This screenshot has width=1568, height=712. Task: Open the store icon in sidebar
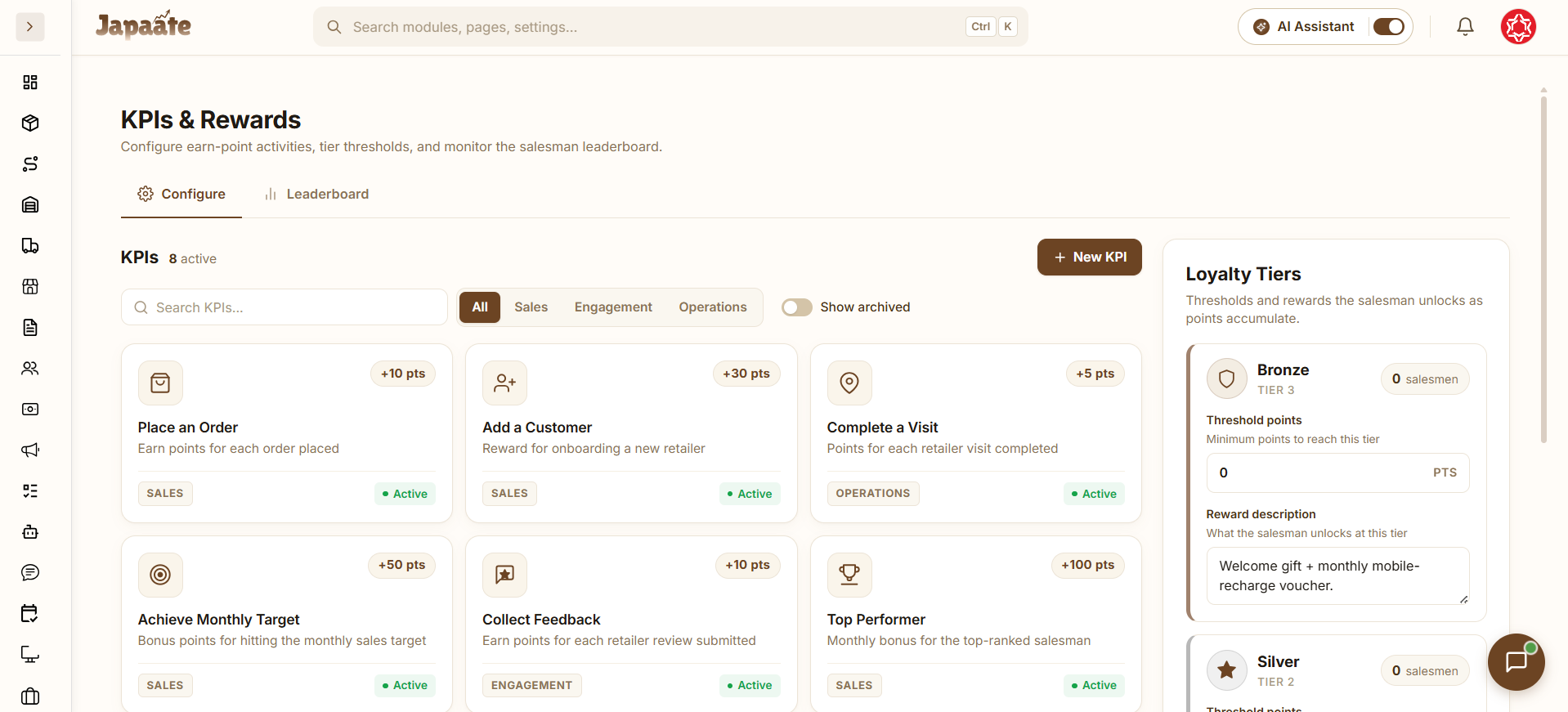click(x=30, y=286)
